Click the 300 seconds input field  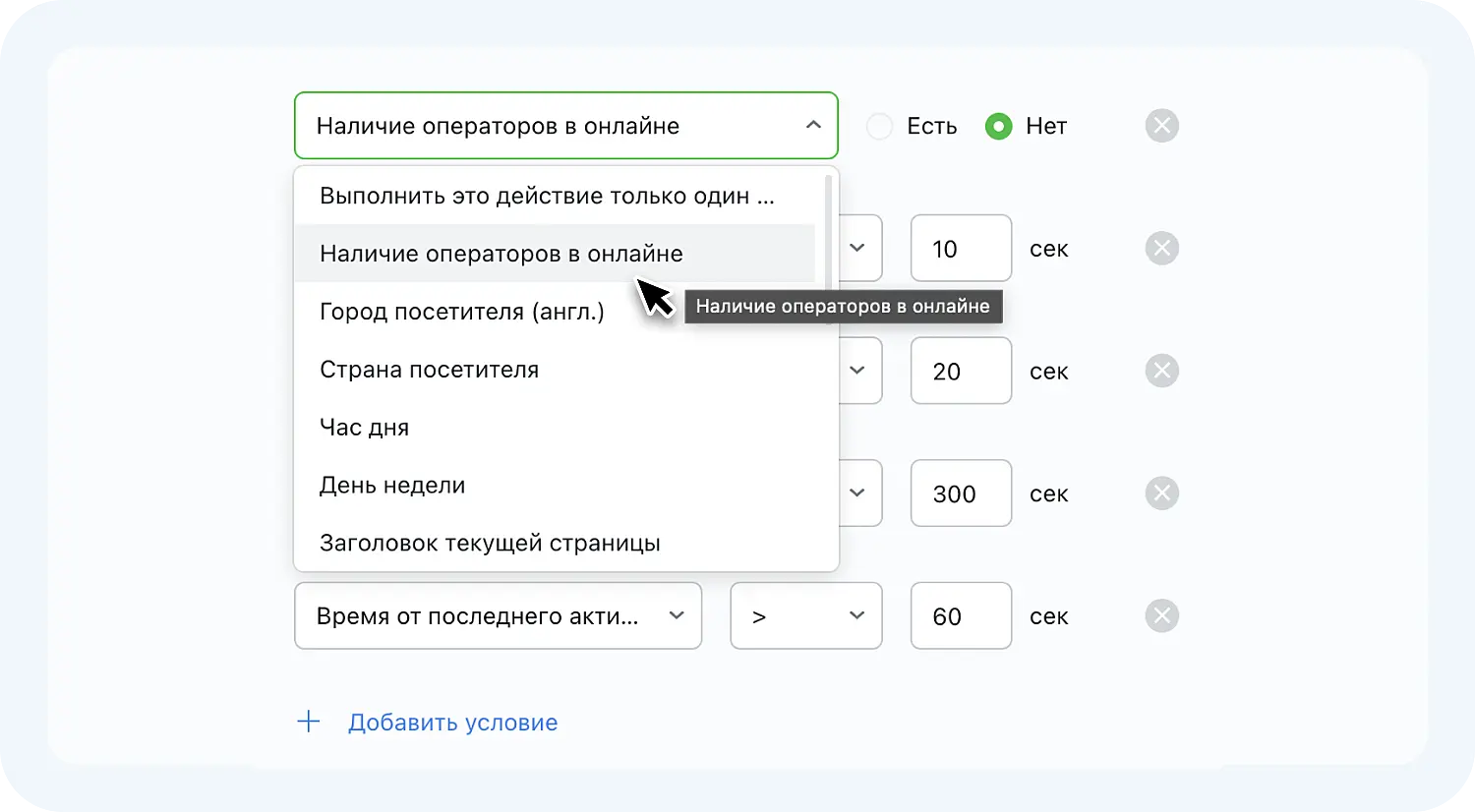point(961,493)
